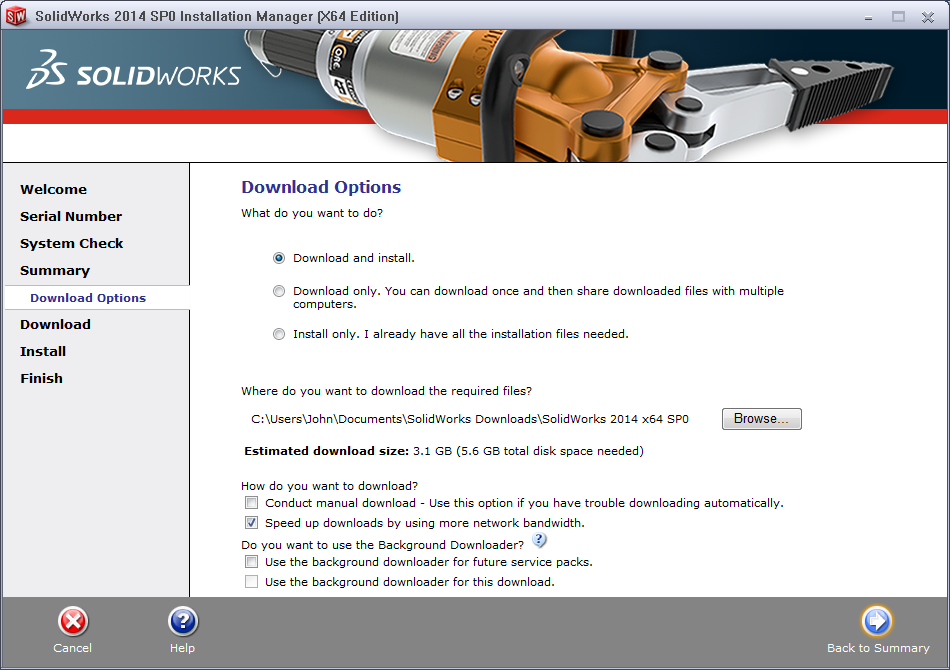
Task: Click the SolidWorks SW title bar icon
Action: [16, 16]
